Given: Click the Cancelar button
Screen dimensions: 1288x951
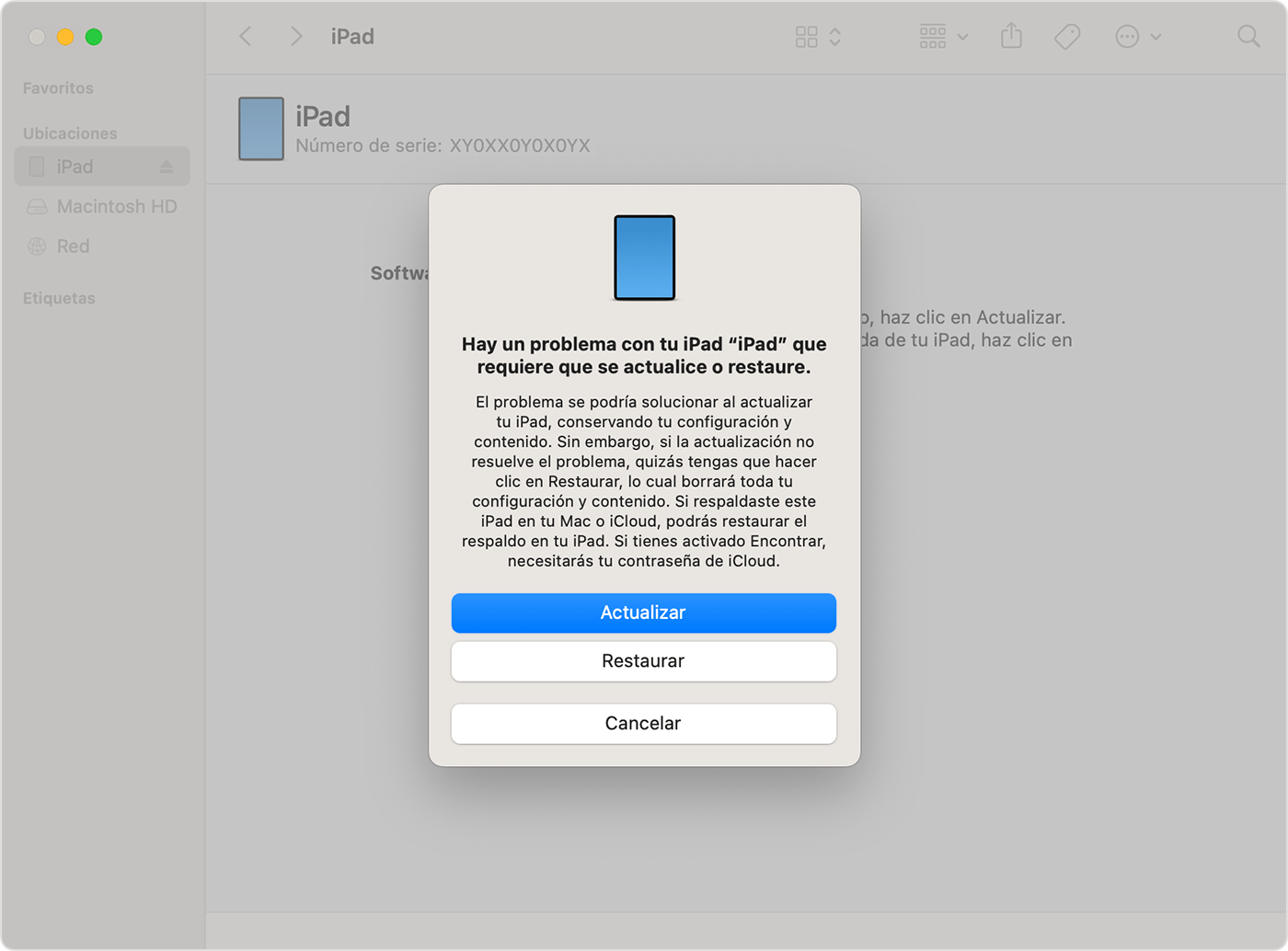Looking at the screenshot, I should click(643, 724).
